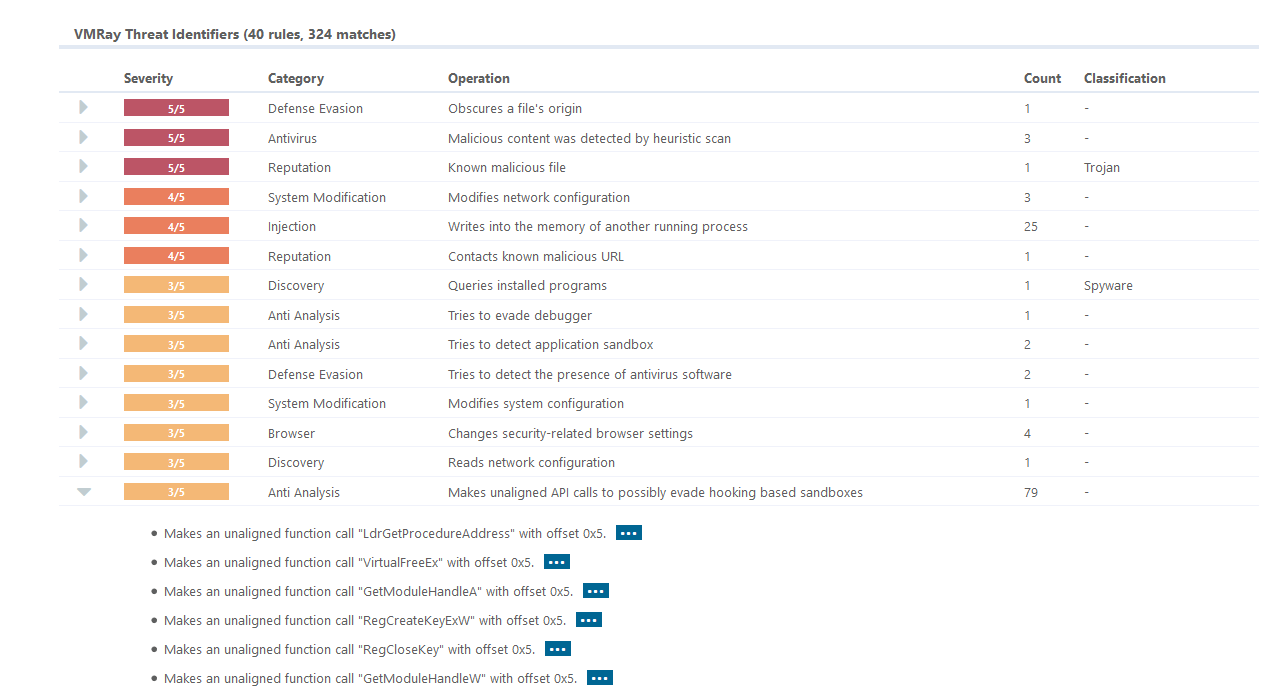The width and height of the screenshot is (1282, 699).
Task: Open details for GetModuleHandleW call
Action: [x=600, y=678]
